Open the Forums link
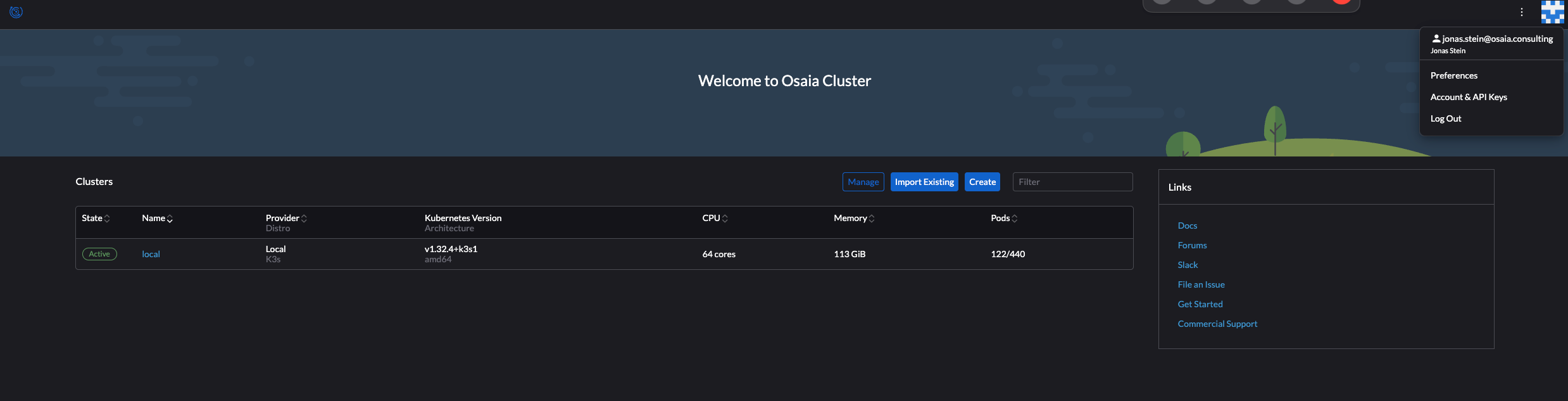 pyautogui.click(x=1193, y=245)
